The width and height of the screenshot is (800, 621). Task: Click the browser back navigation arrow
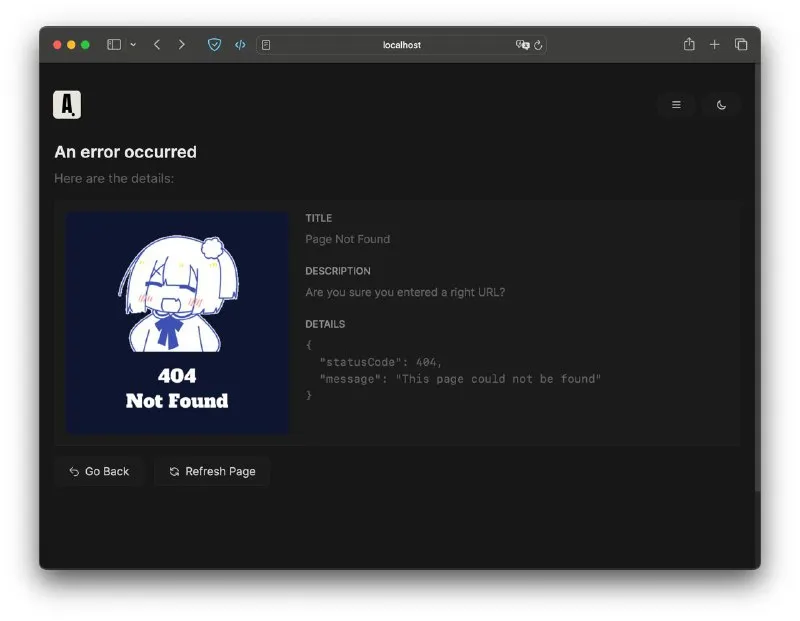point(157,44)
